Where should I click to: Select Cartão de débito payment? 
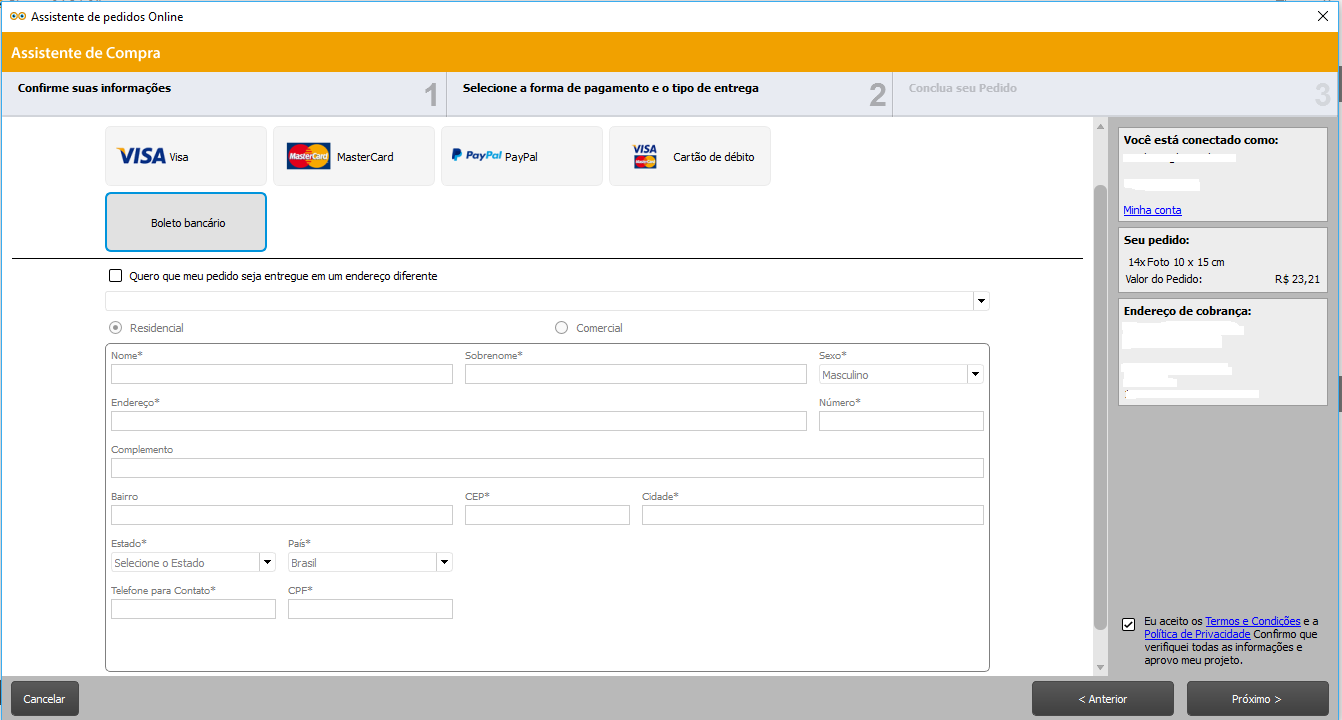(x=690, y=156)
